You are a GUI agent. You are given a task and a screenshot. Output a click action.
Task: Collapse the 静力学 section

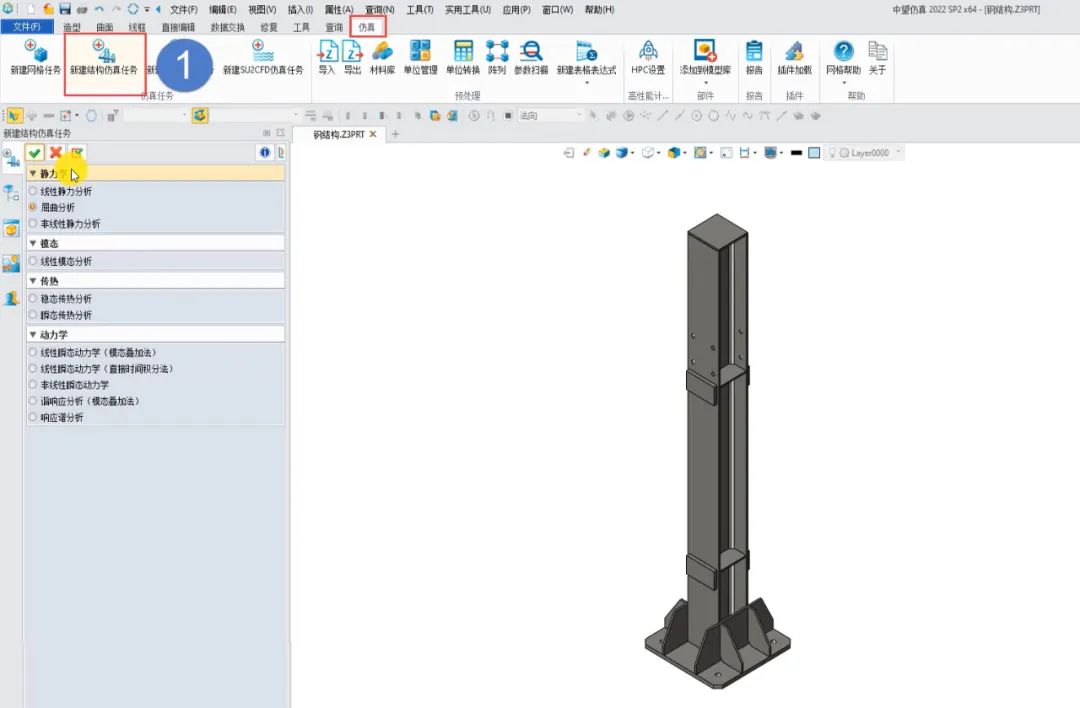pyautogui.click(x=33, y=174)
